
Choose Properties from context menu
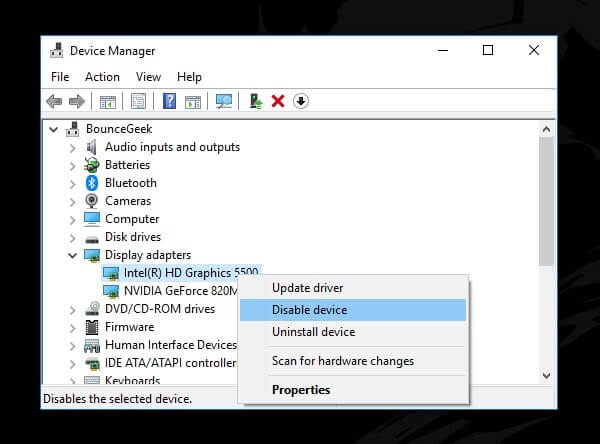(x=353, y=390)
